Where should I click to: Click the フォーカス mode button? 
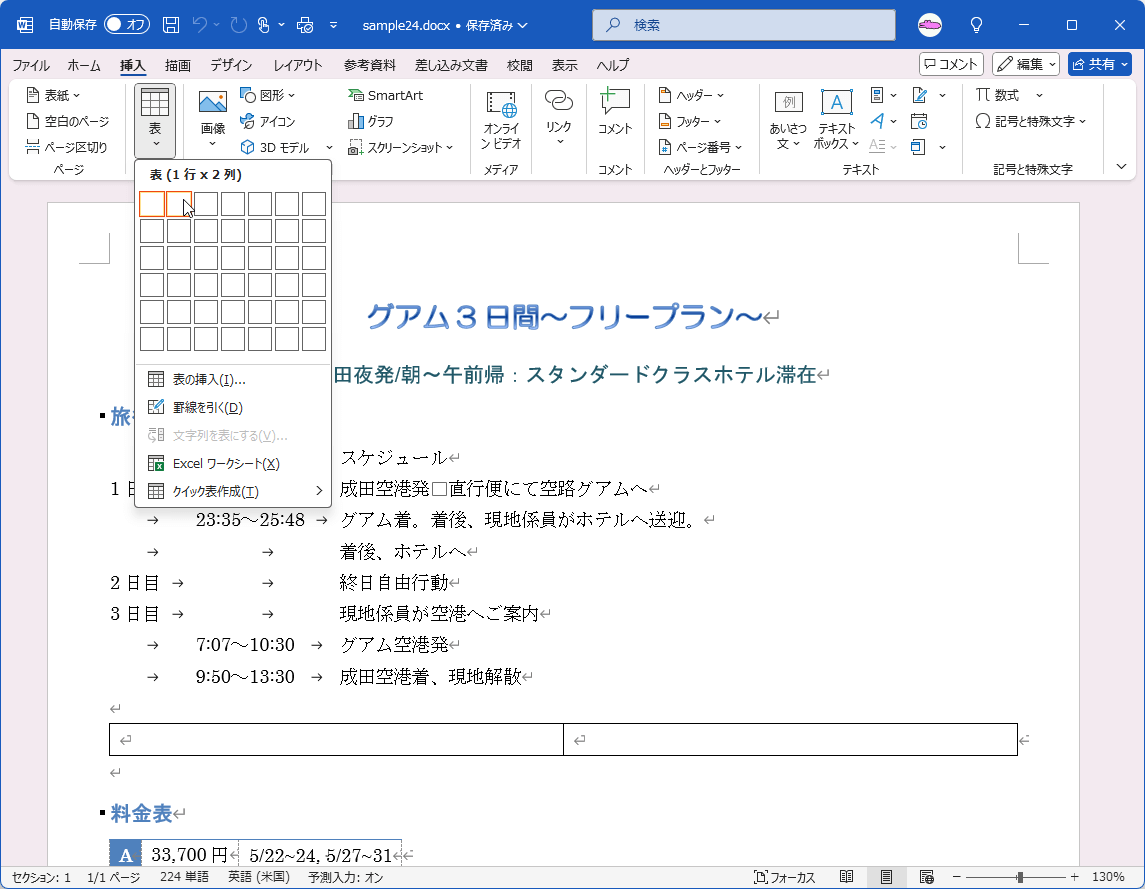coord(784,877)
